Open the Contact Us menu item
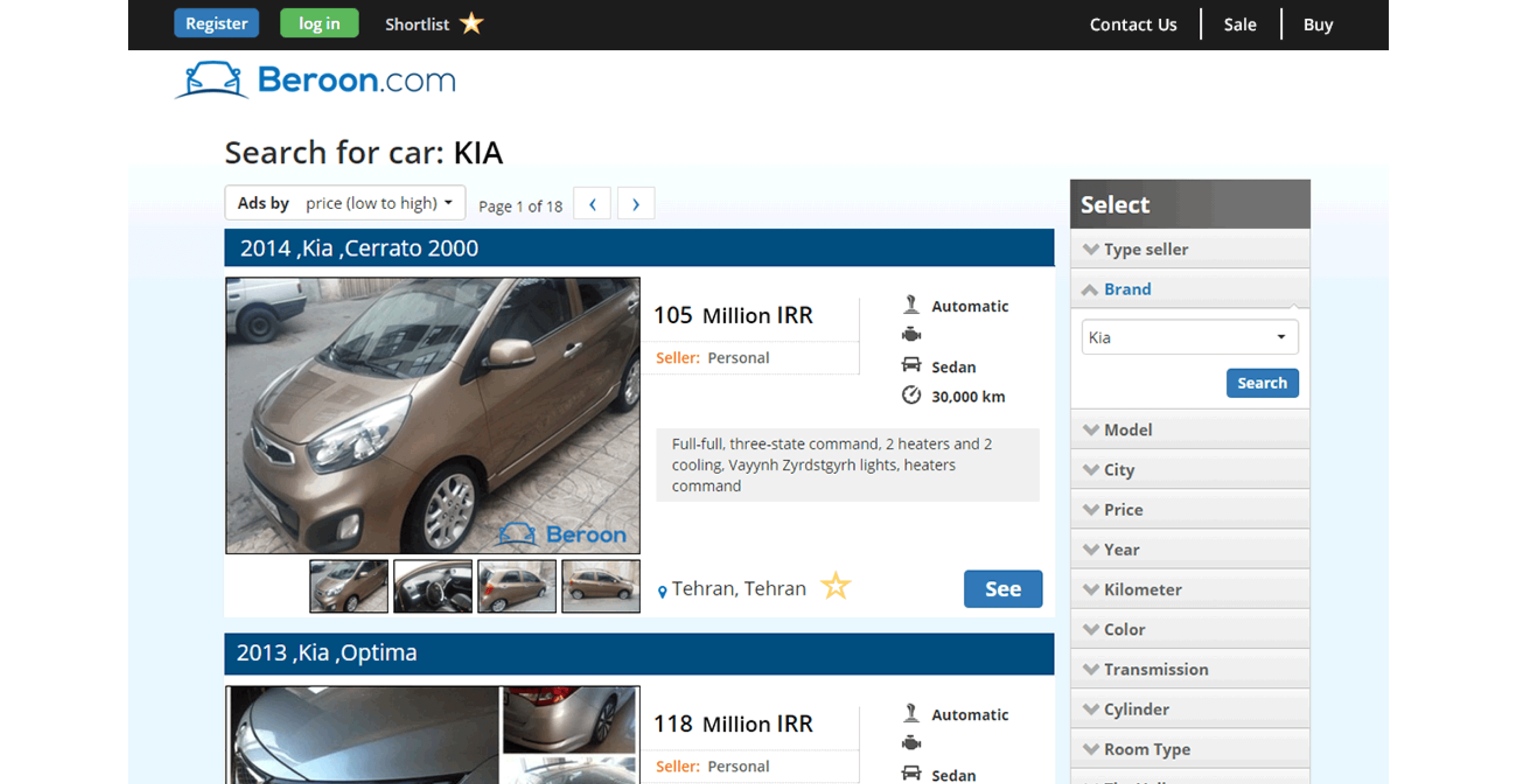 [x=1132, y=25]
